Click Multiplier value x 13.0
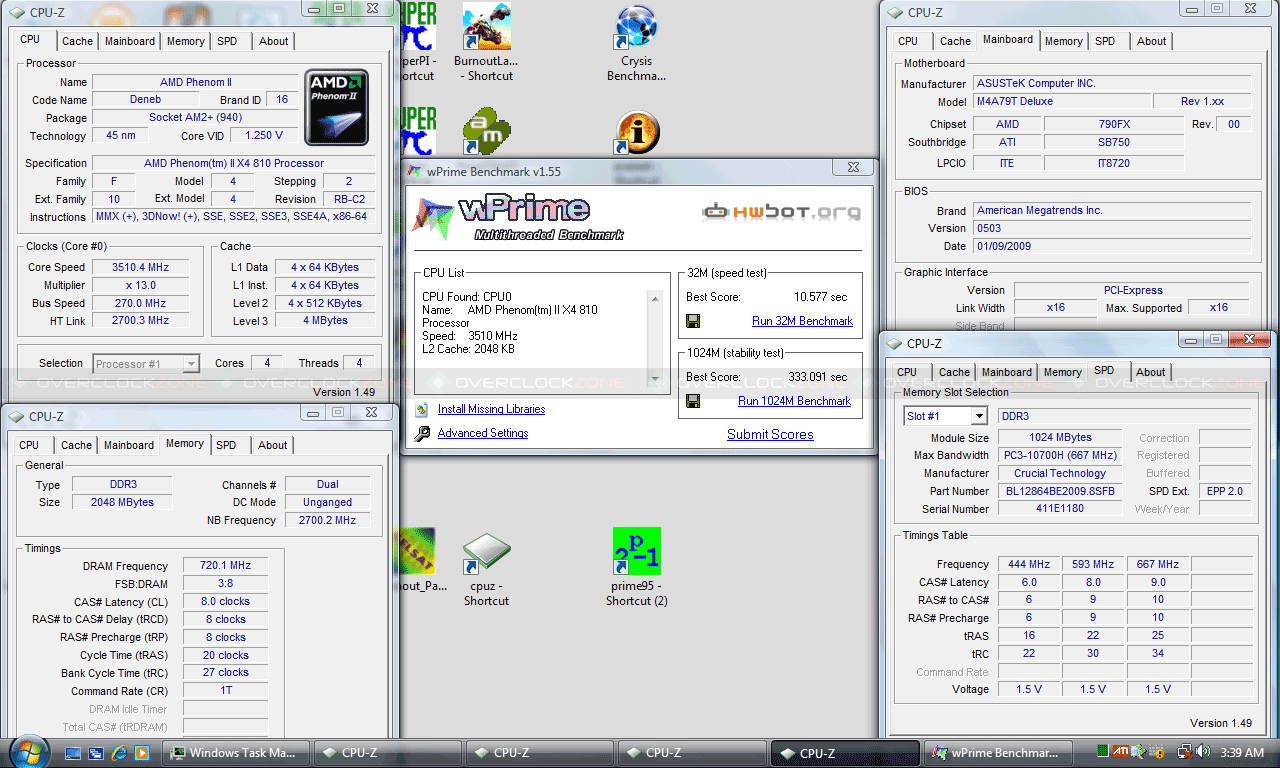Viewport: 1280px width, 768px height. coord(140,285)
